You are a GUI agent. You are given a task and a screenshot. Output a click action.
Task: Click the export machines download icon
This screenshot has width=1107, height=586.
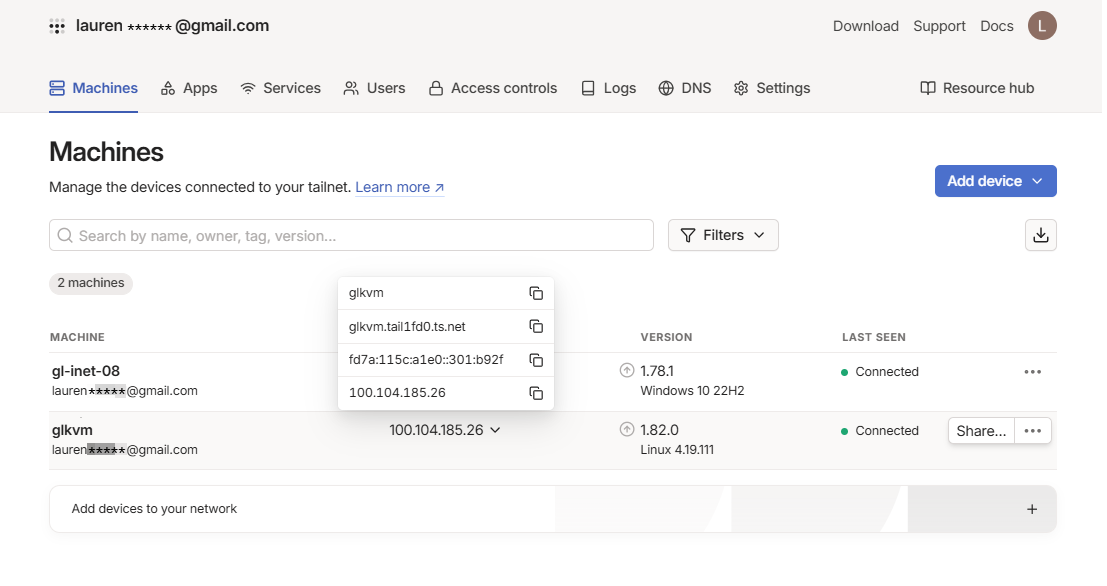1040,235
